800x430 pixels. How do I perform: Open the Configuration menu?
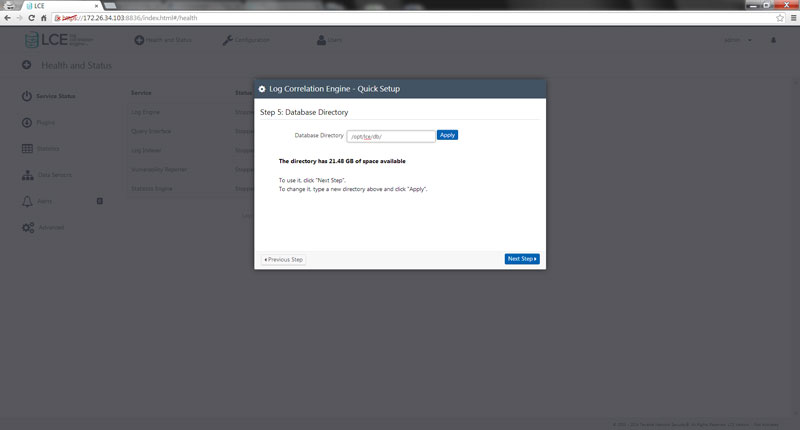point(246,40)
